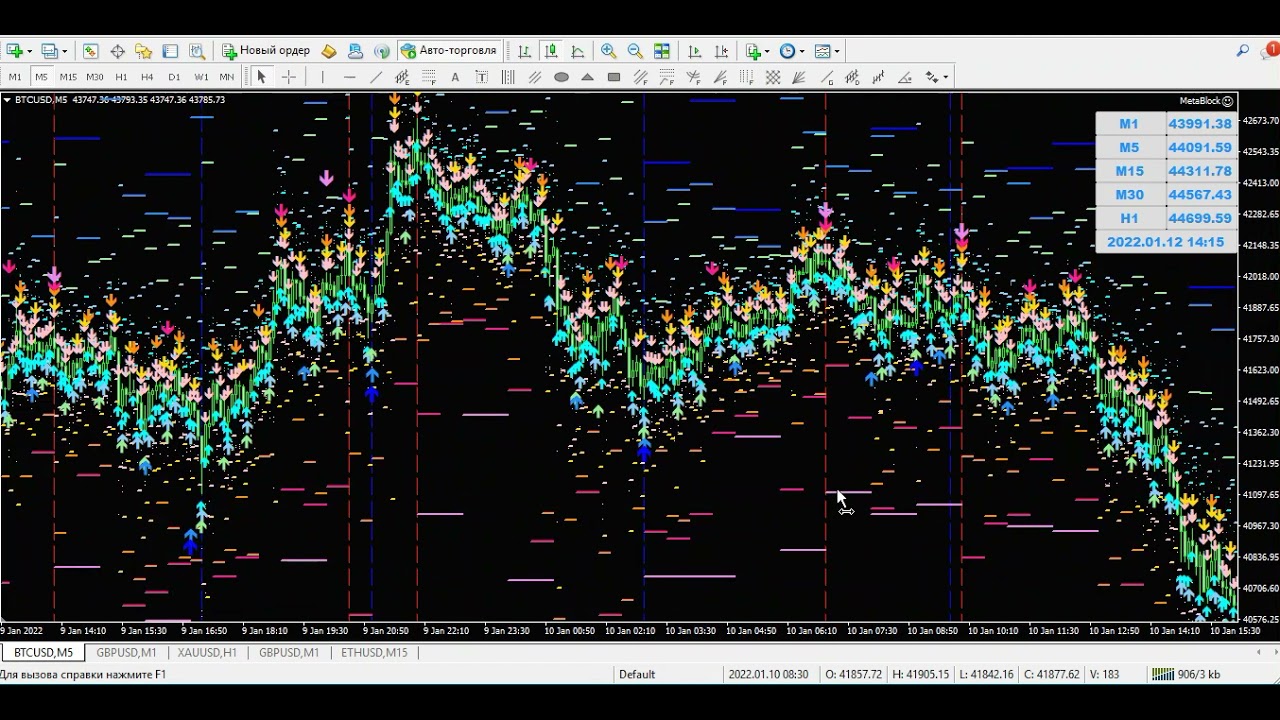Click the cloud hosting icon

[355, 51]
